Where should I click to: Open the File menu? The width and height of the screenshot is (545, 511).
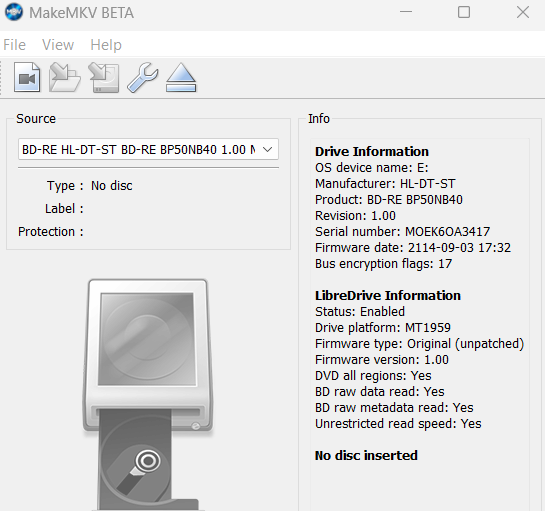(15, 45)
